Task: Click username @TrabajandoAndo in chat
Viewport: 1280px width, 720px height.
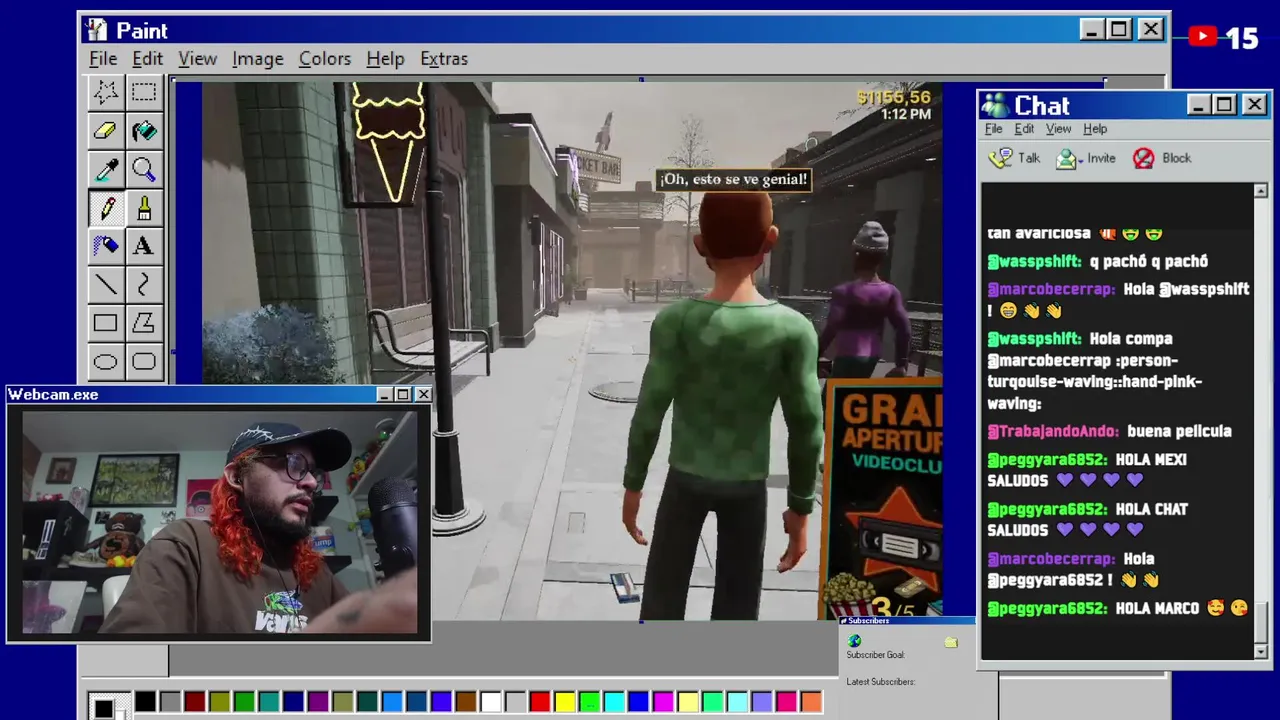Action: (1053, 431)
